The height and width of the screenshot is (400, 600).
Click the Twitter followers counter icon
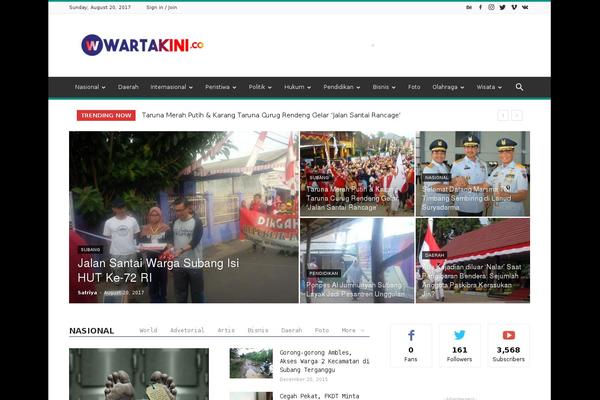[460, 335]
